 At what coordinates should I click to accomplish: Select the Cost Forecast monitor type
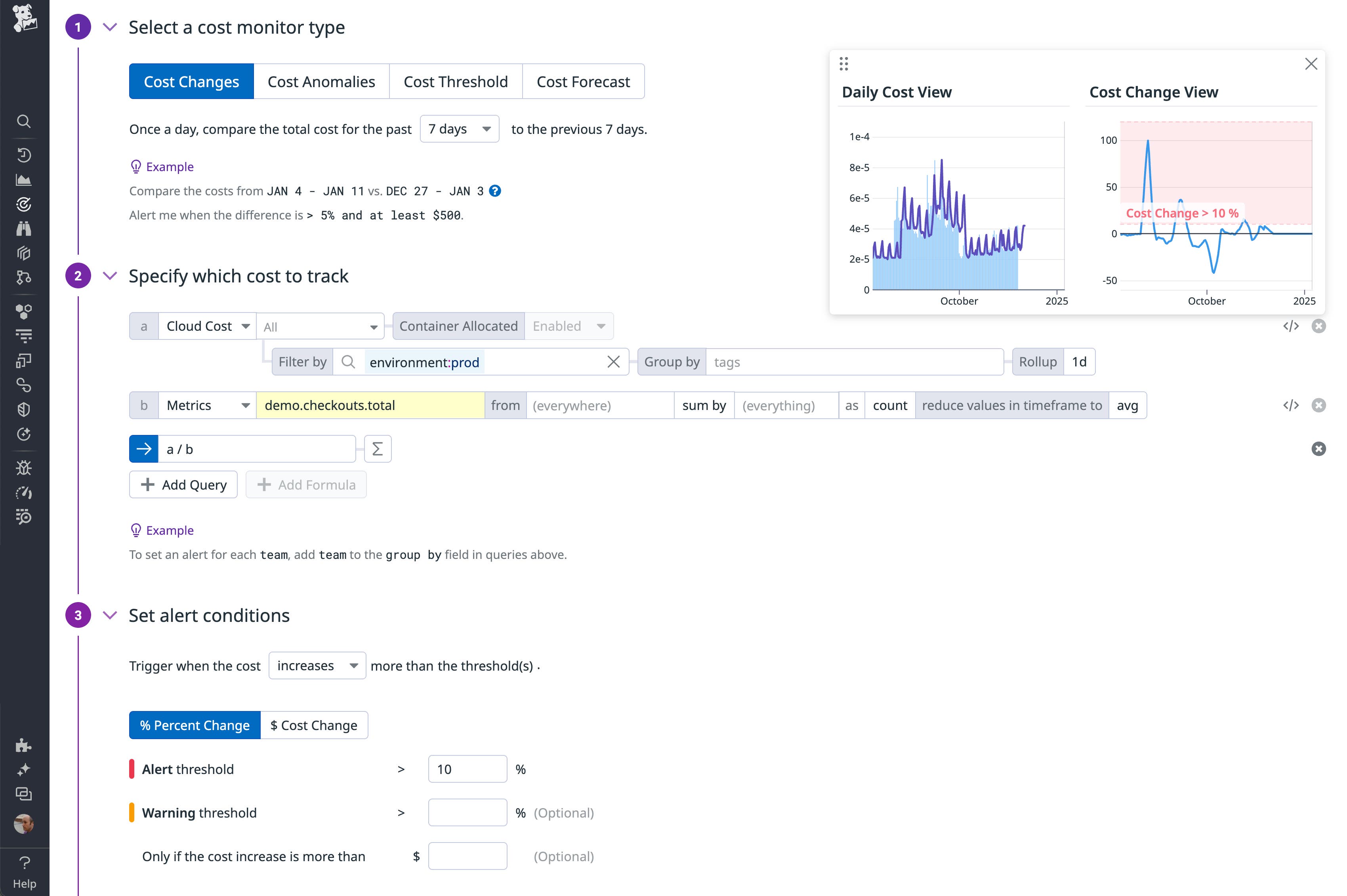(583, 82)
